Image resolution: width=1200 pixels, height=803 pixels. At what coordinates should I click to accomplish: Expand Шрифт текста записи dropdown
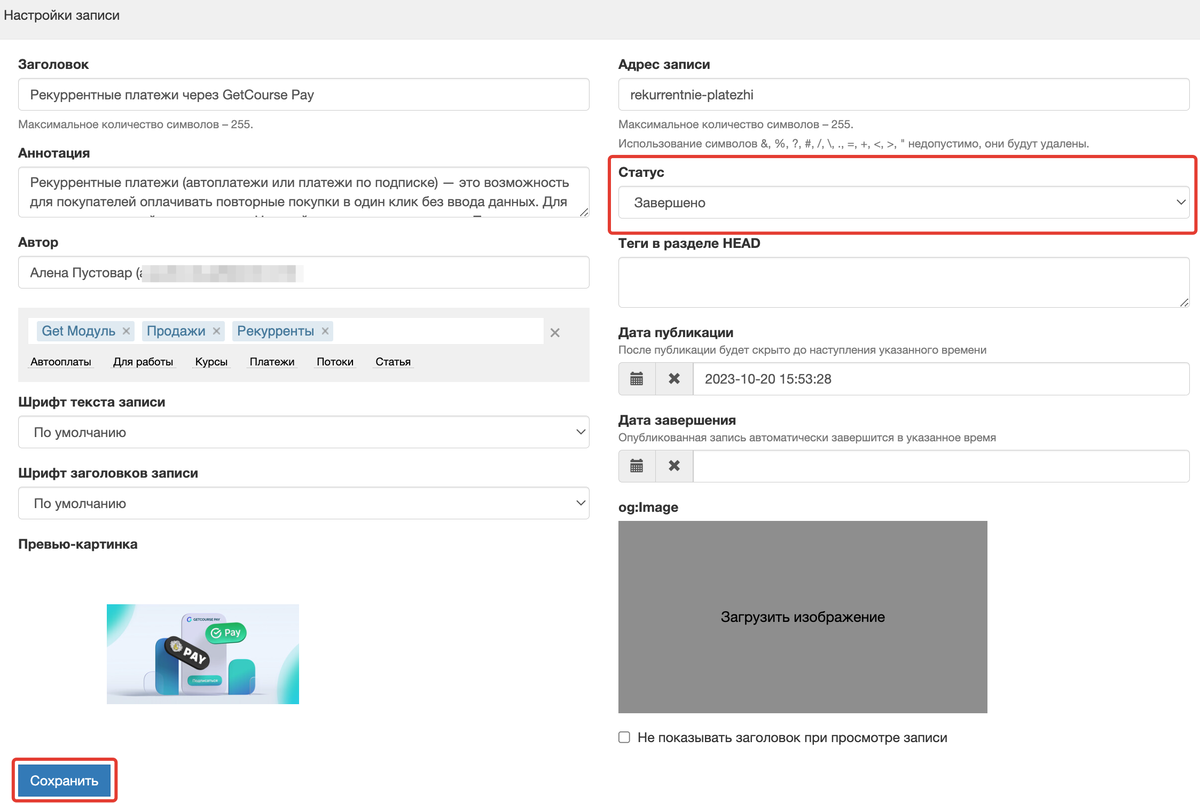click(303, 433)
